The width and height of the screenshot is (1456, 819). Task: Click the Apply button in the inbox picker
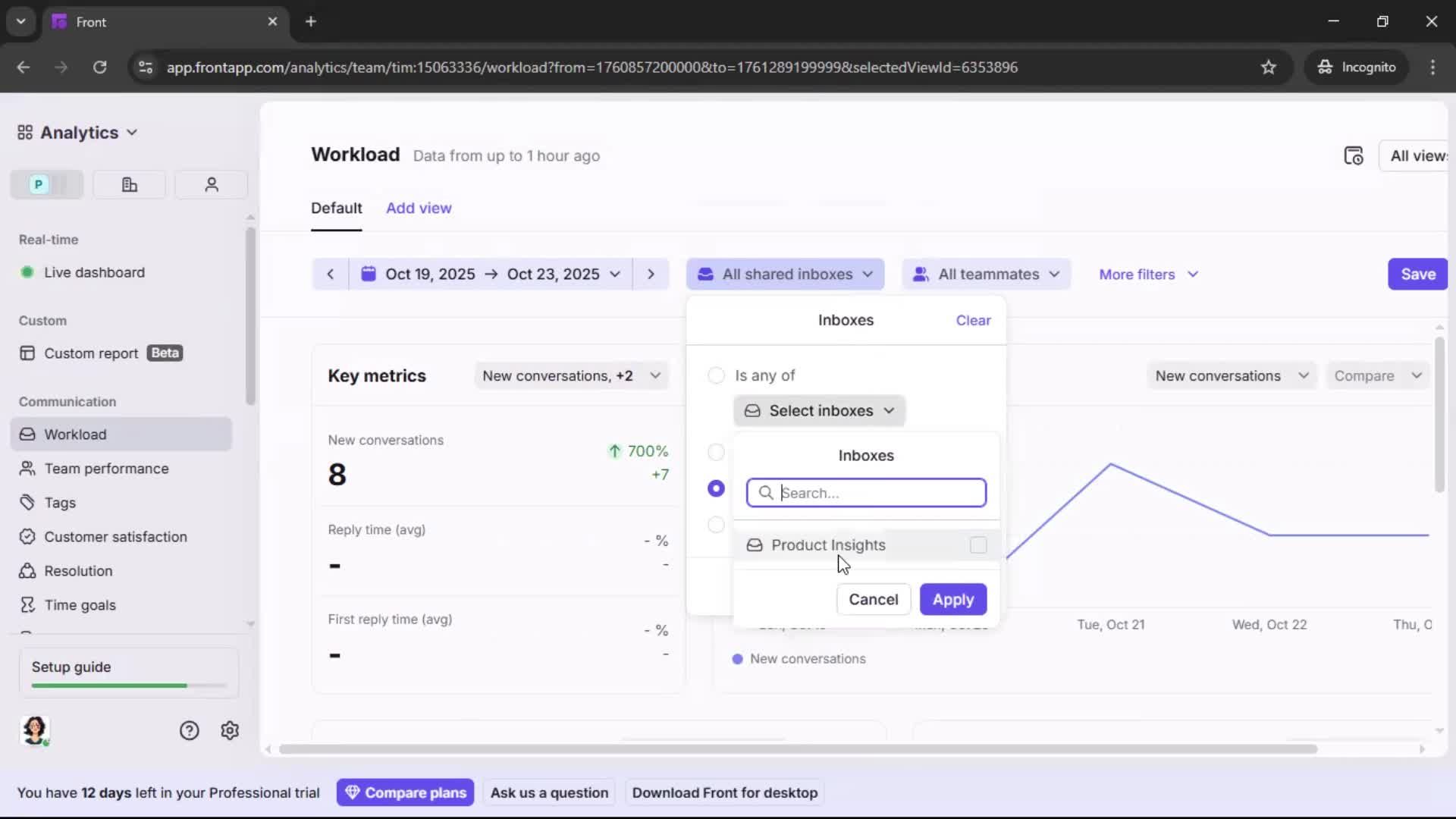pyautogui.click(x=952, y=599)
